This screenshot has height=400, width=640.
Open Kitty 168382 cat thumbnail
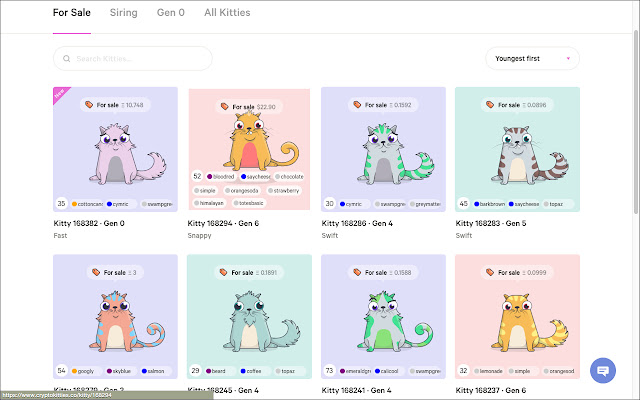click(x=115, y=149)
